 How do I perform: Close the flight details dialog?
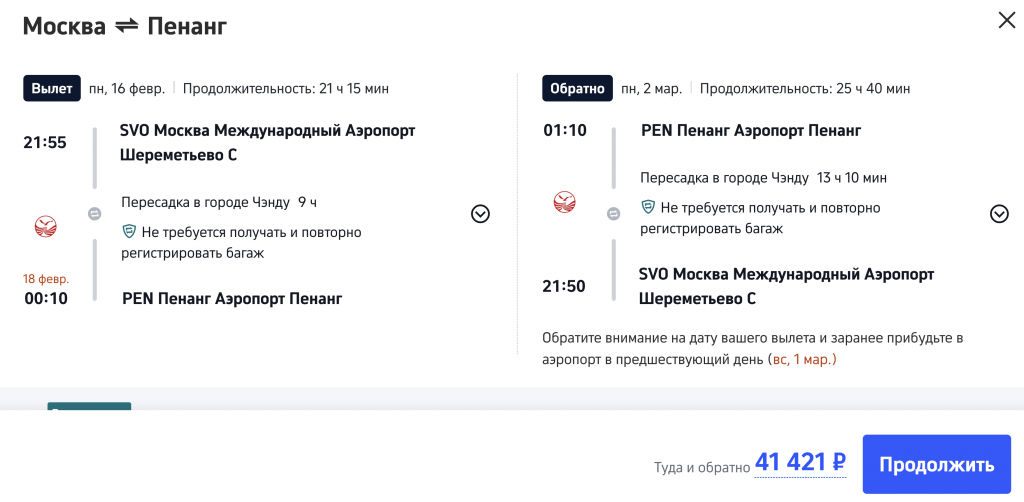[1006, 20]
